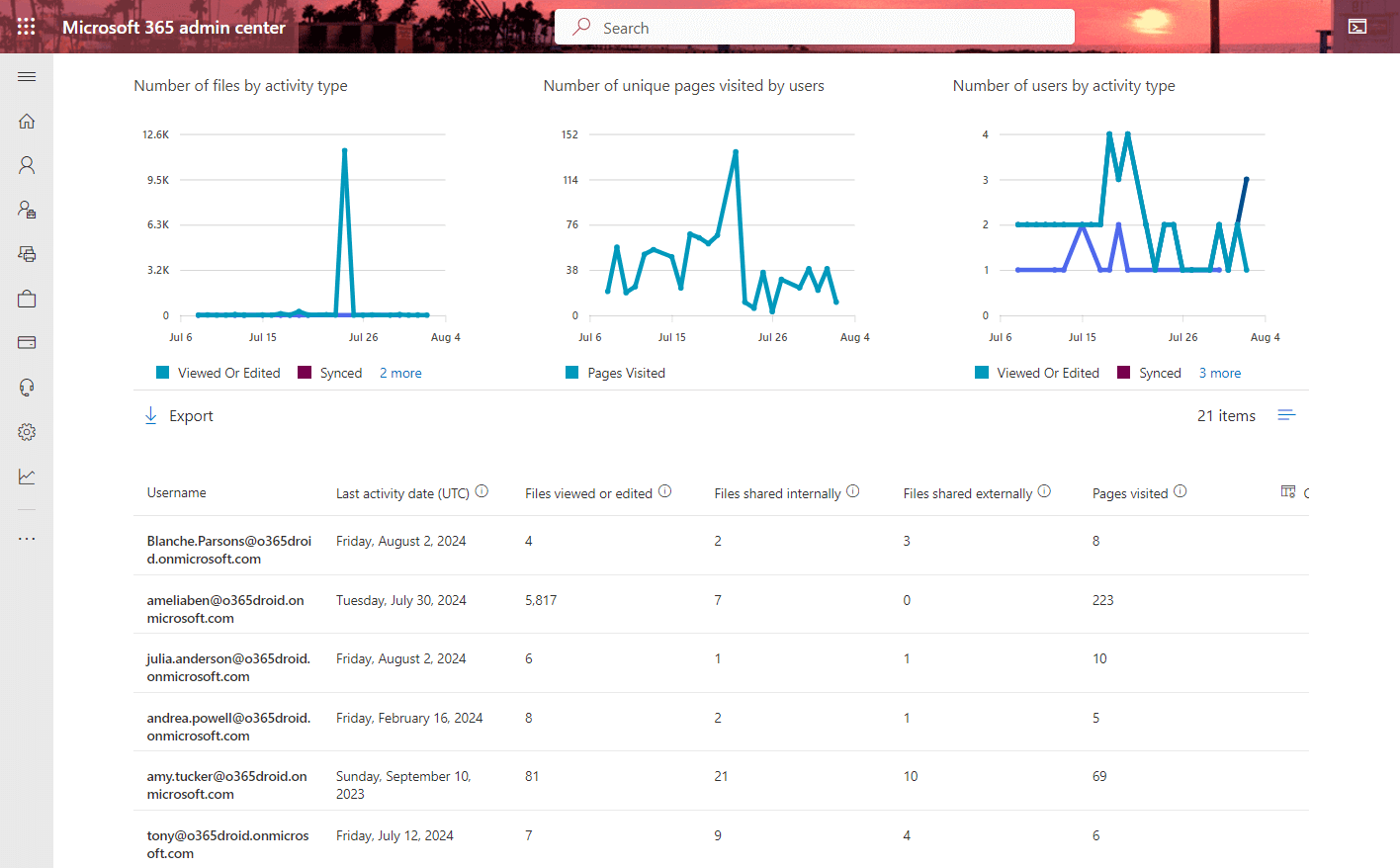Image resolution: width=1400 pixels, height=868 pixels.
Task: Click the app launcher waffle icon
Action: point(27,26)
